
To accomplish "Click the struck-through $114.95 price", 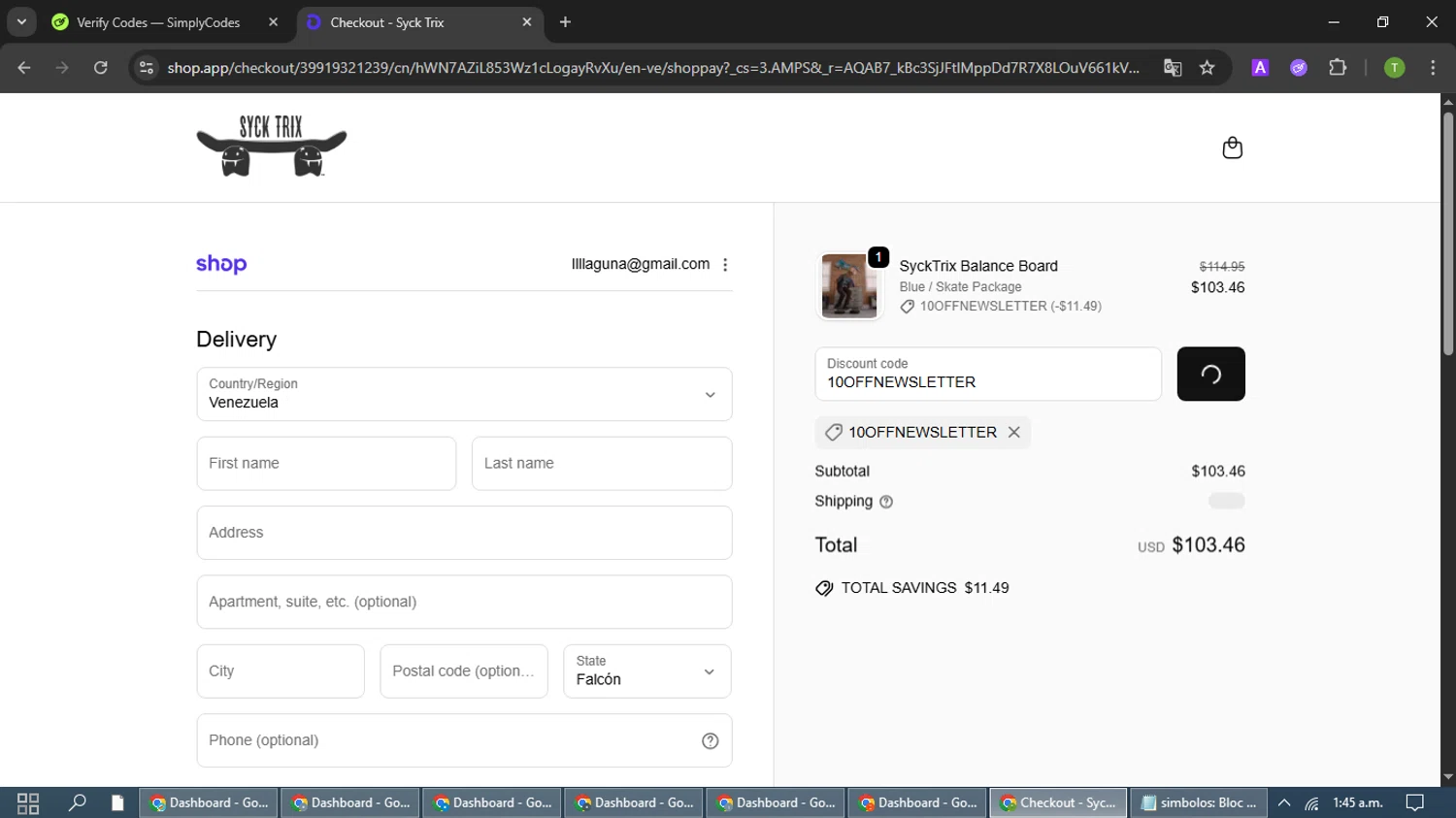I will tap(1222, 266).
